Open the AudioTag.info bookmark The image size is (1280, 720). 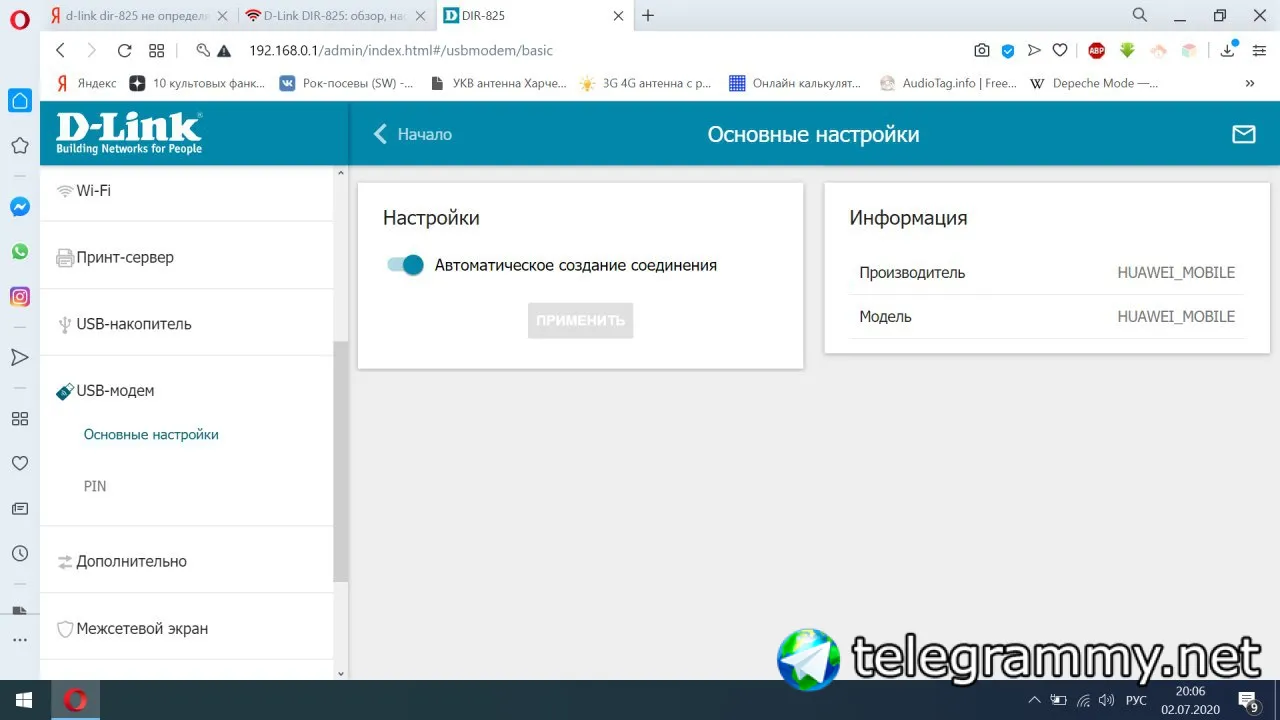pyautogui.click(x=948, y=84)
